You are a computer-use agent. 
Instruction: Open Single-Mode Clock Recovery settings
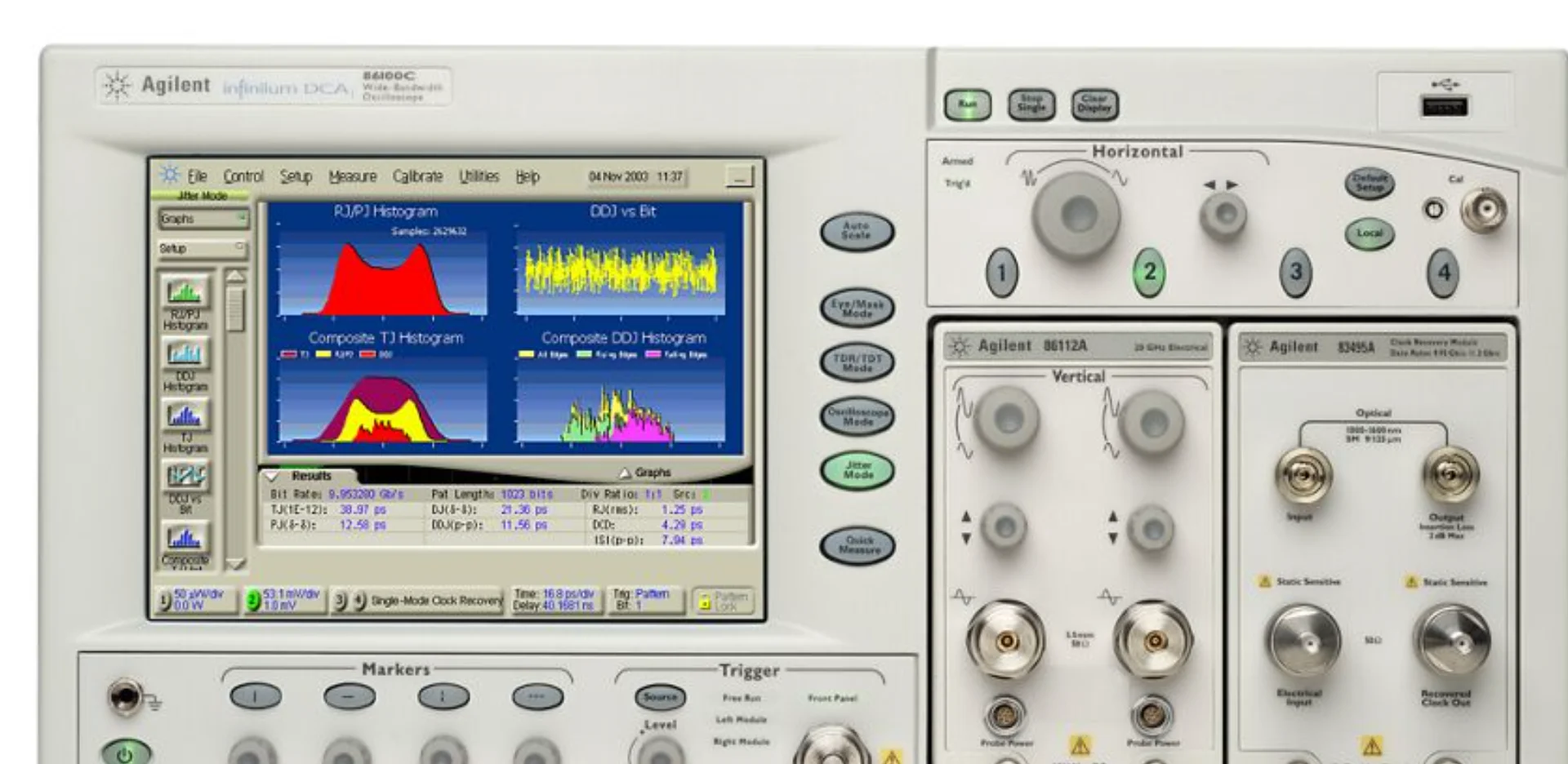[x=437, y=601]
